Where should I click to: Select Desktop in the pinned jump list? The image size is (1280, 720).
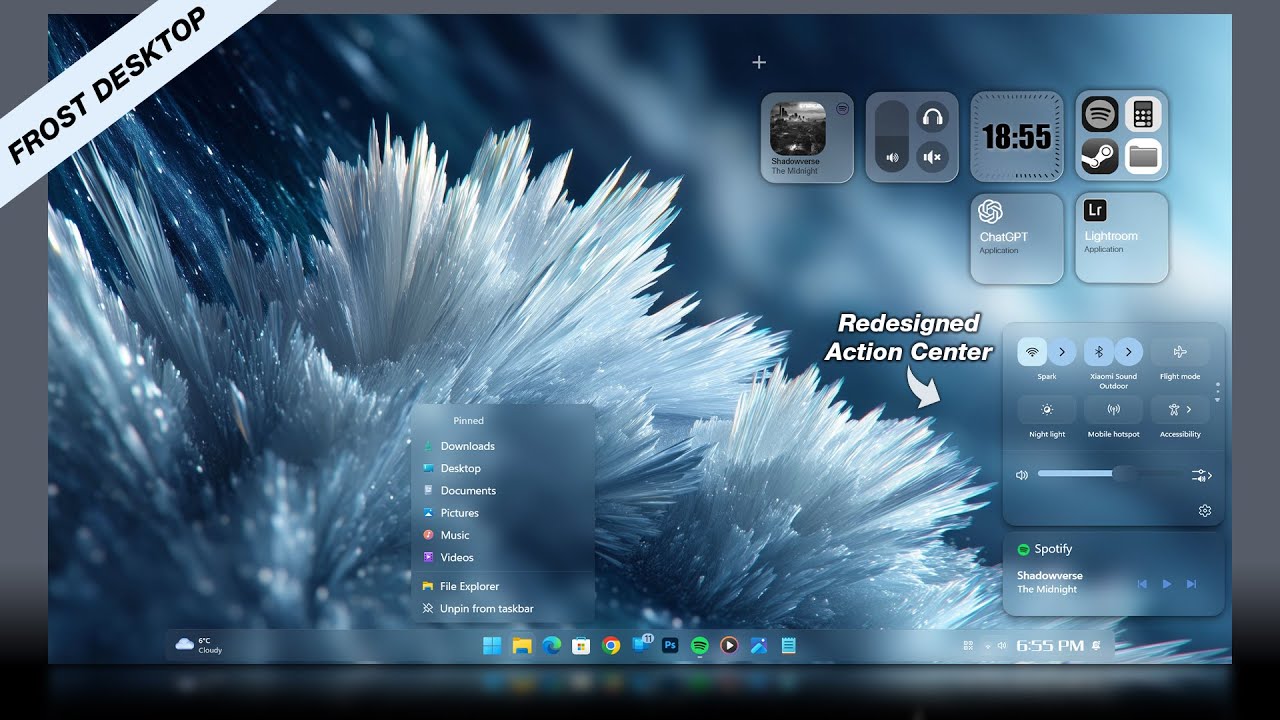[x=503, y=468]
